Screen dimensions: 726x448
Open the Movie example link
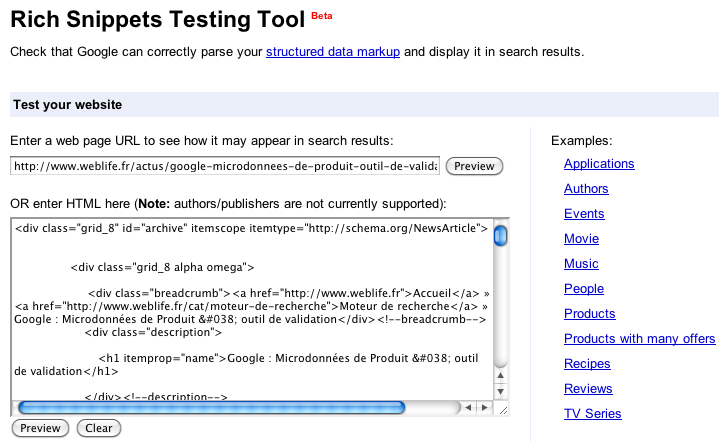click(x=581, y=239)
